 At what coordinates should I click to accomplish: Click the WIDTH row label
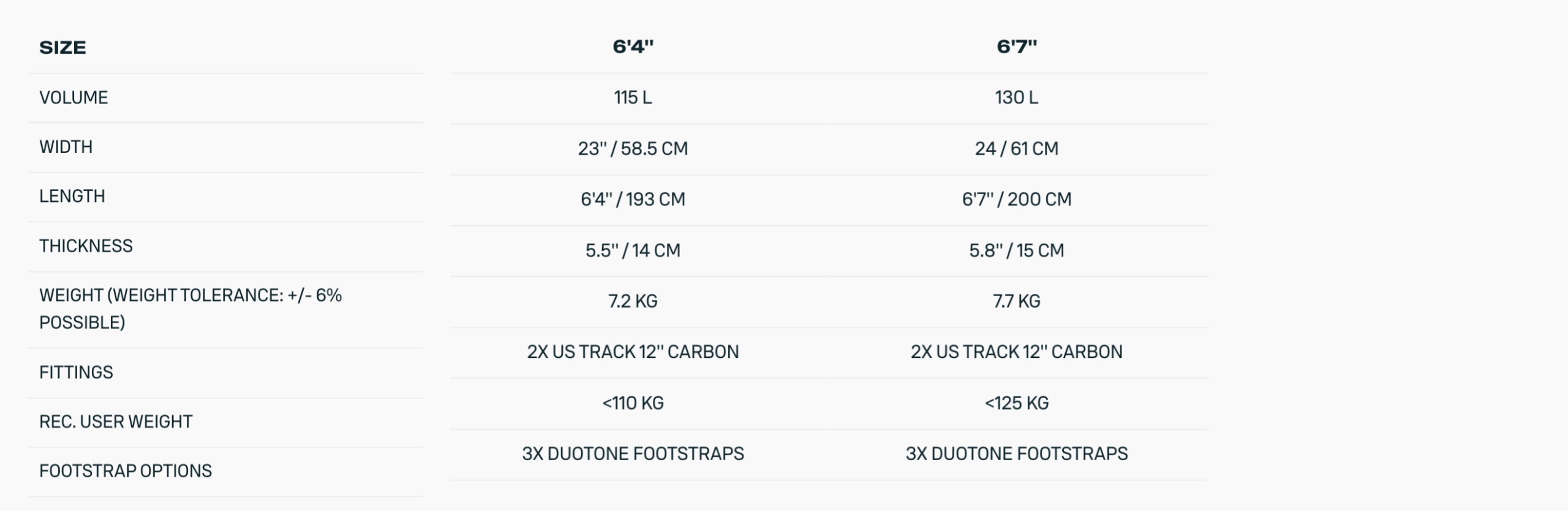pyautogui.click(x=66, y=147)
